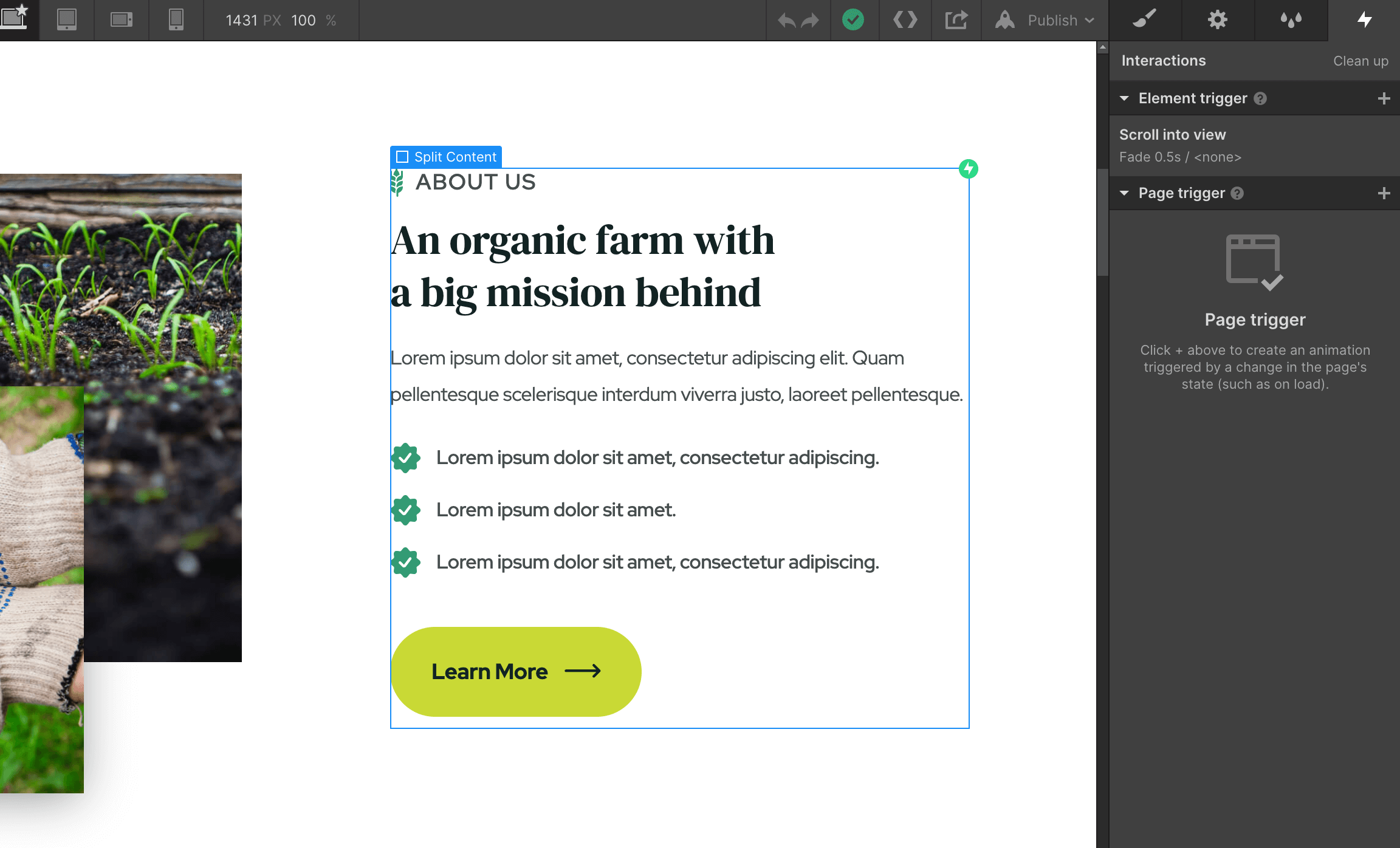The image size is (1400, 848).
Task: Click the Fade 0.5s / <none> description
Action: [1180, 157]
